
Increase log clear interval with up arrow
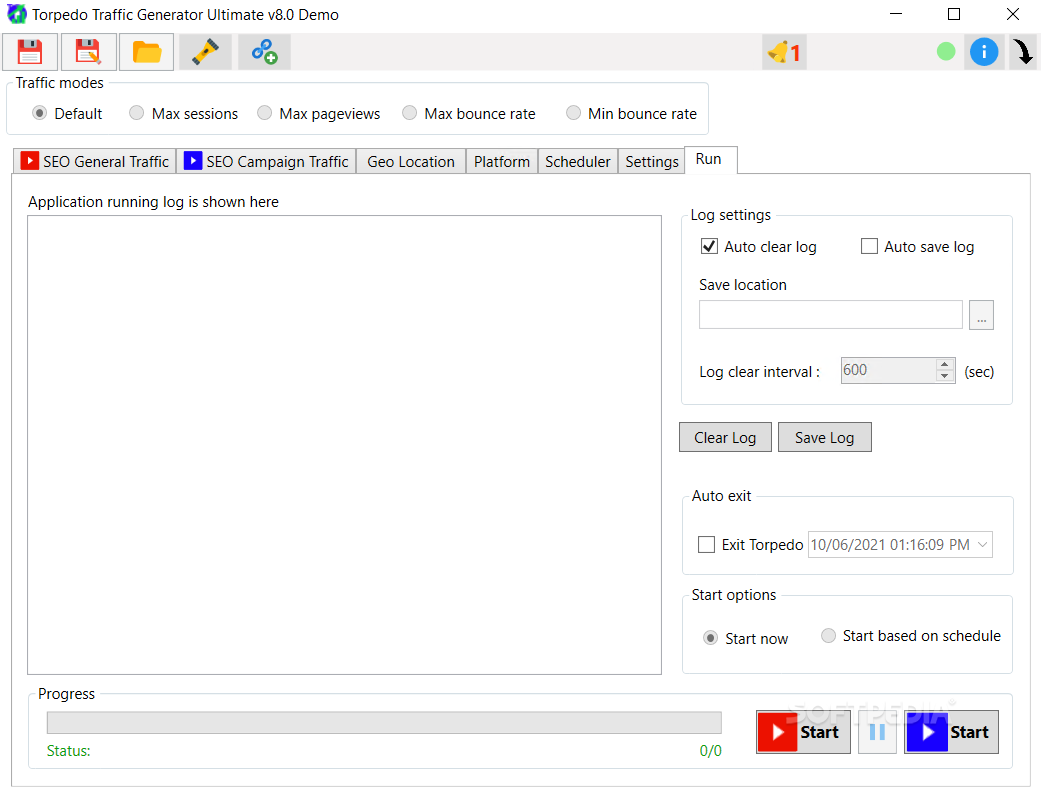click(x=945, y=365)
